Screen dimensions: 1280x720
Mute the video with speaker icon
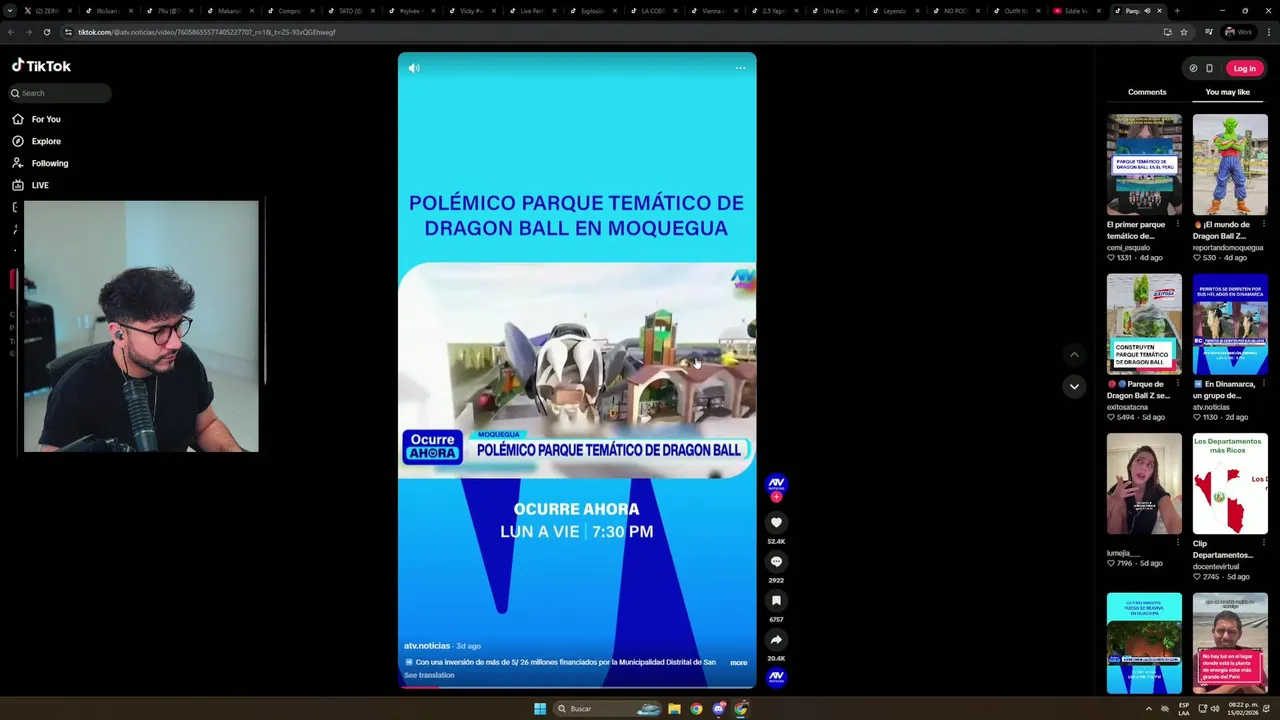(414, 68)
